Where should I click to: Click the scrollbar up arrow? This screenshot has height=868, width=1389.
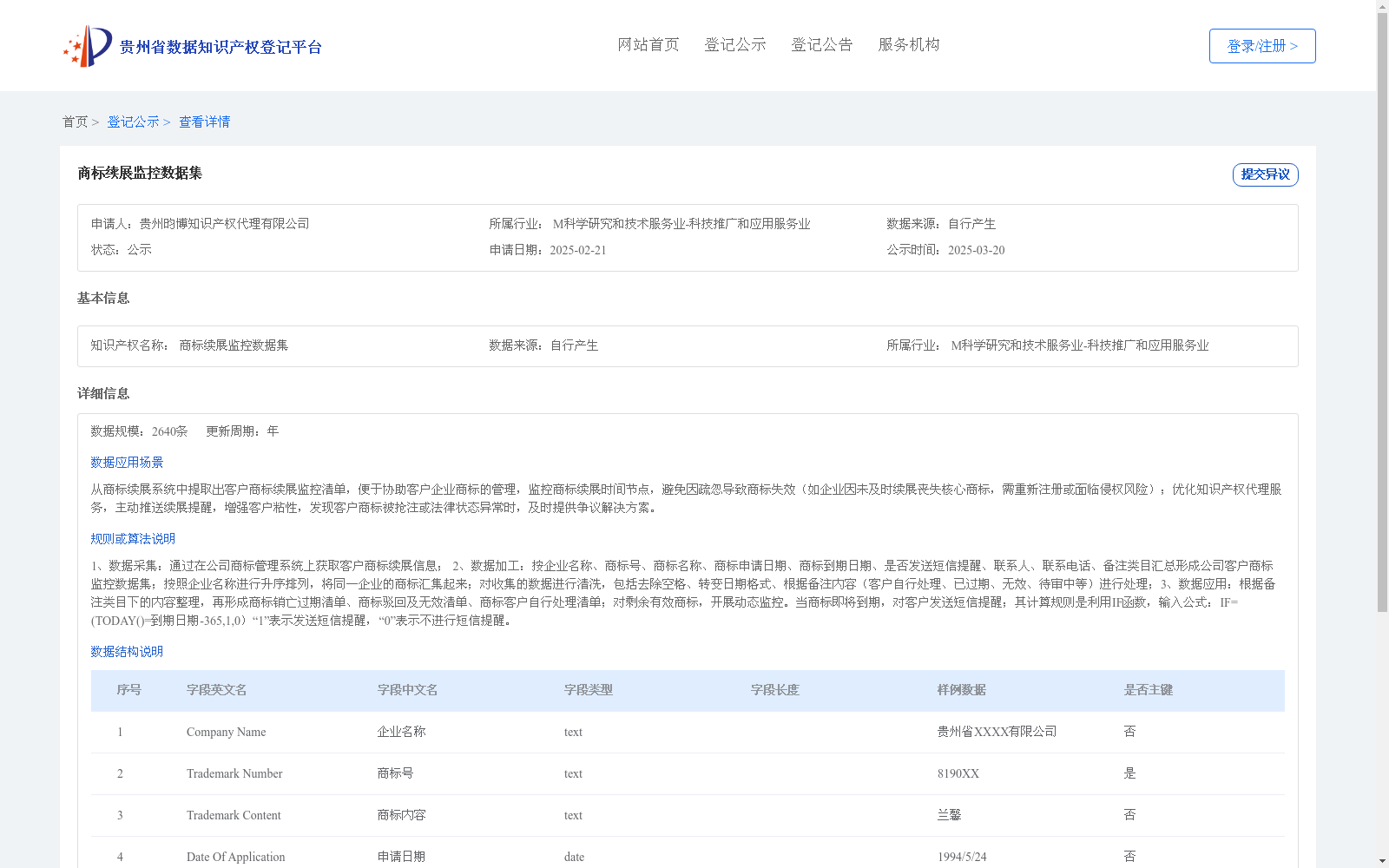1382,6
